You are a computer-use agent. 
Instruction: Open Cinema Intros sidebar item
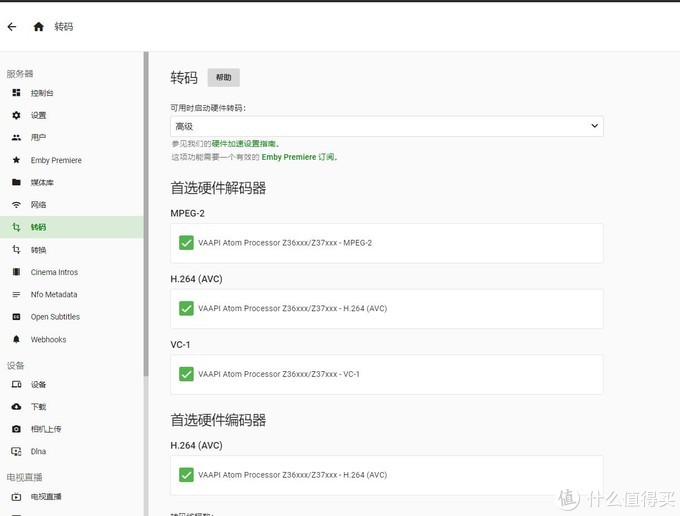[x=72, y=272]
